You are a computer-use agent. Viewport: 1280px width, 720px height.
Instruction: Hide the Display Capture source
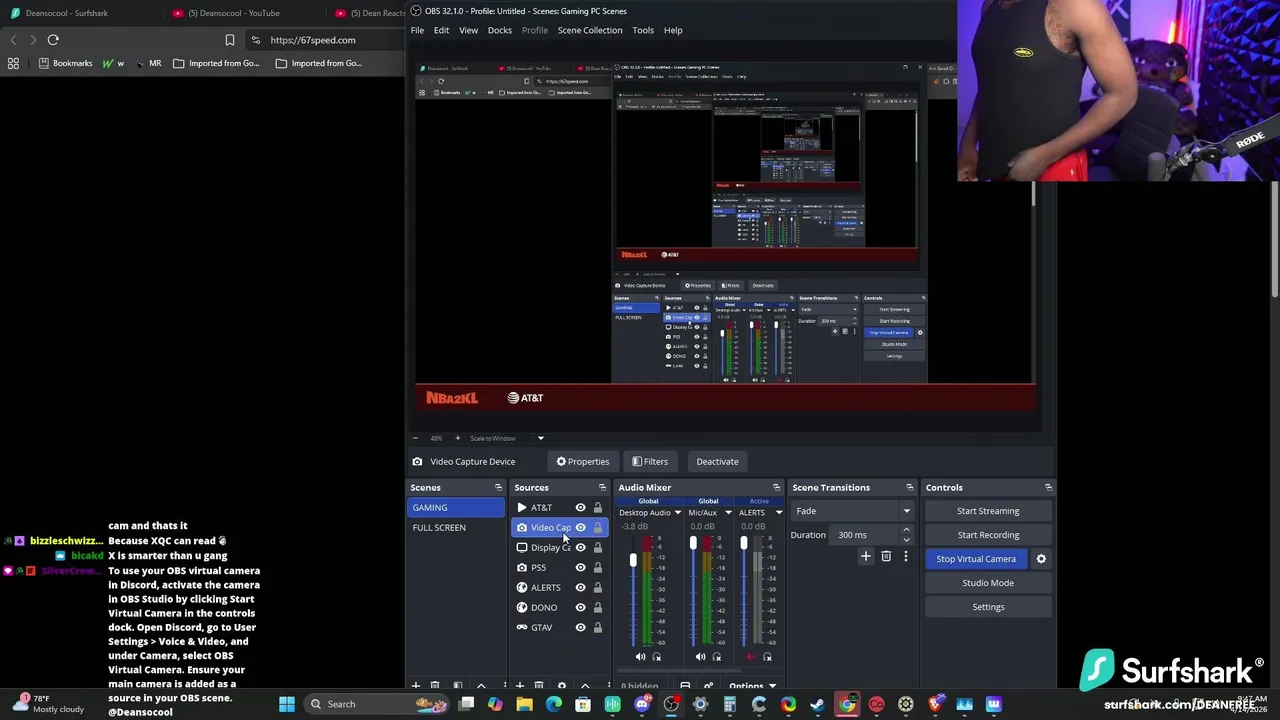point(580,548)
